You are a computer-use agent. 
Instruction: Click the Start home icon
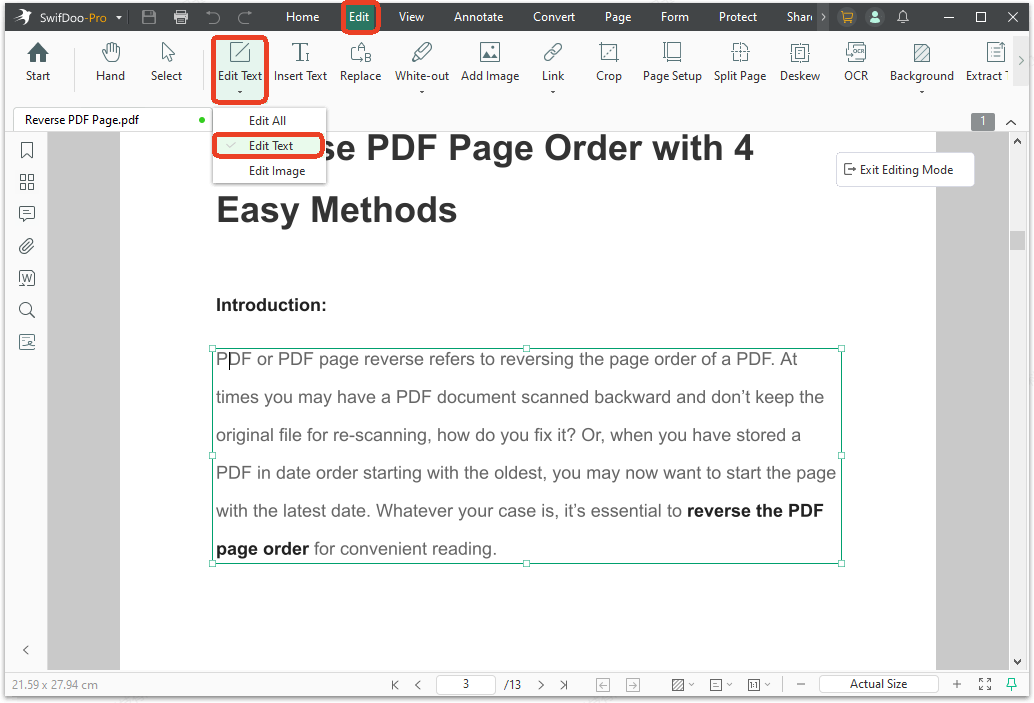(38, 62)
